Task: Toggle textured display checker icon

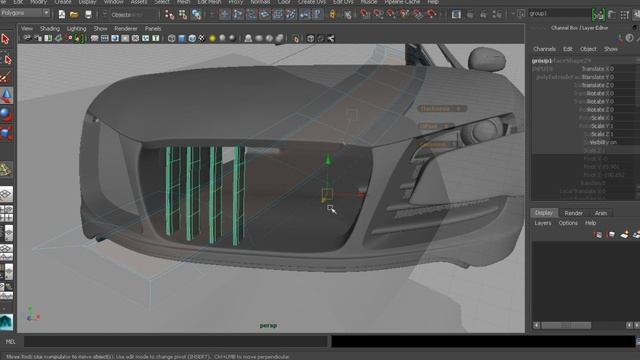Action: click(202, 38)
